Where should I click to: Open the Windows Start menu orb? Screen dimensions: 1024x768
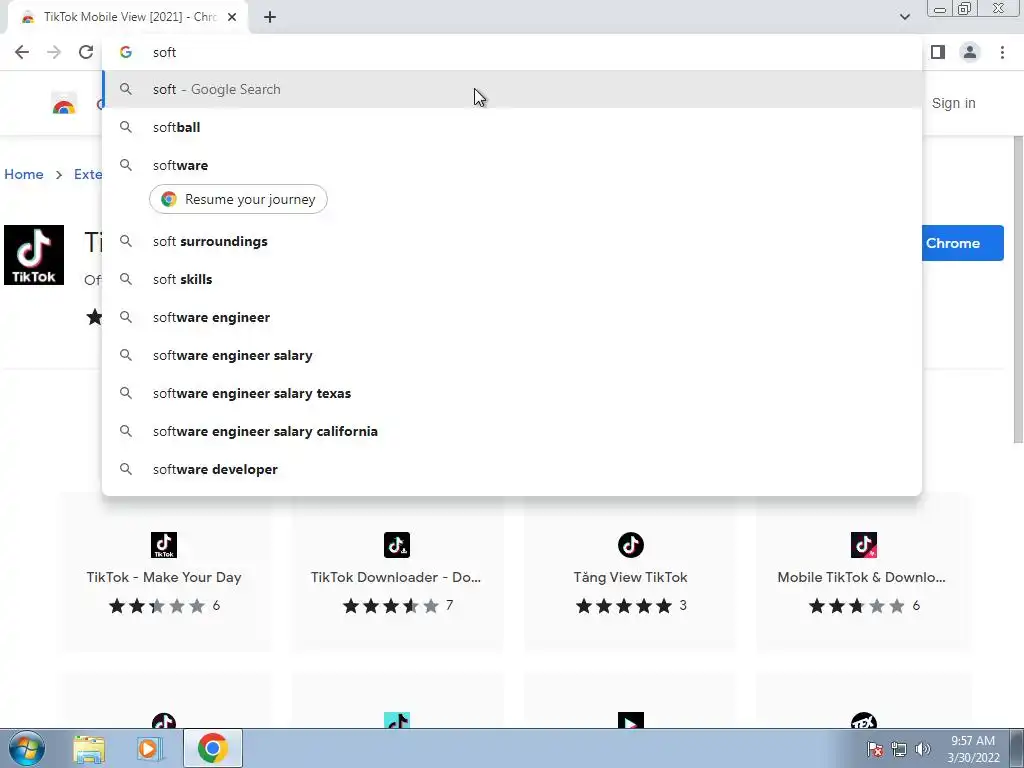pyautogui.click(x=27, y=748)
